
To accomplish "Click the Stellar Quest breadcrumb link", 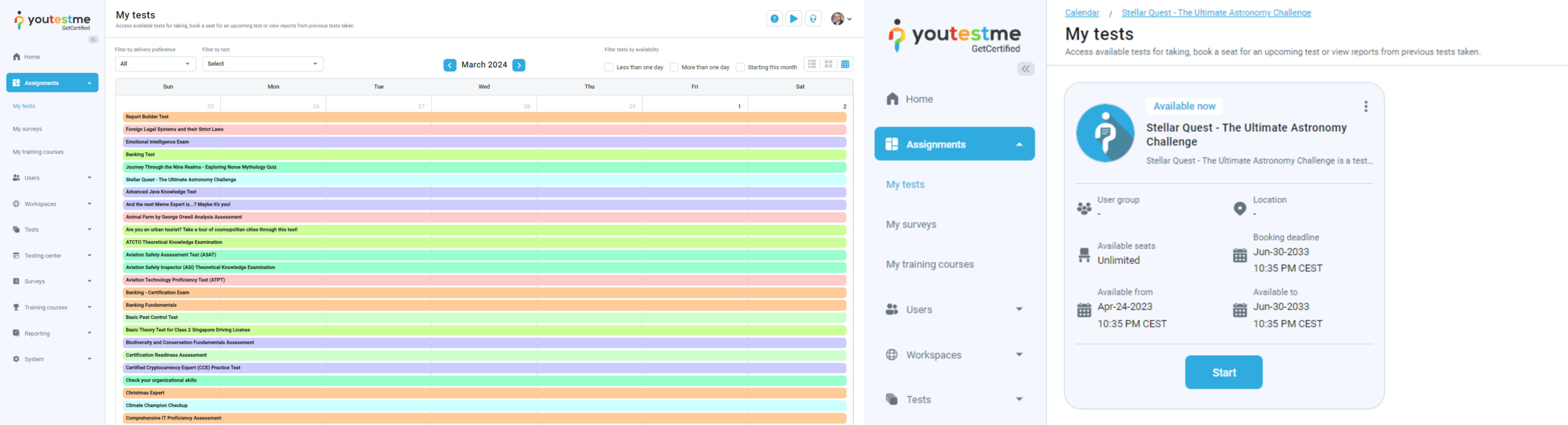I will click(1216, 13).
